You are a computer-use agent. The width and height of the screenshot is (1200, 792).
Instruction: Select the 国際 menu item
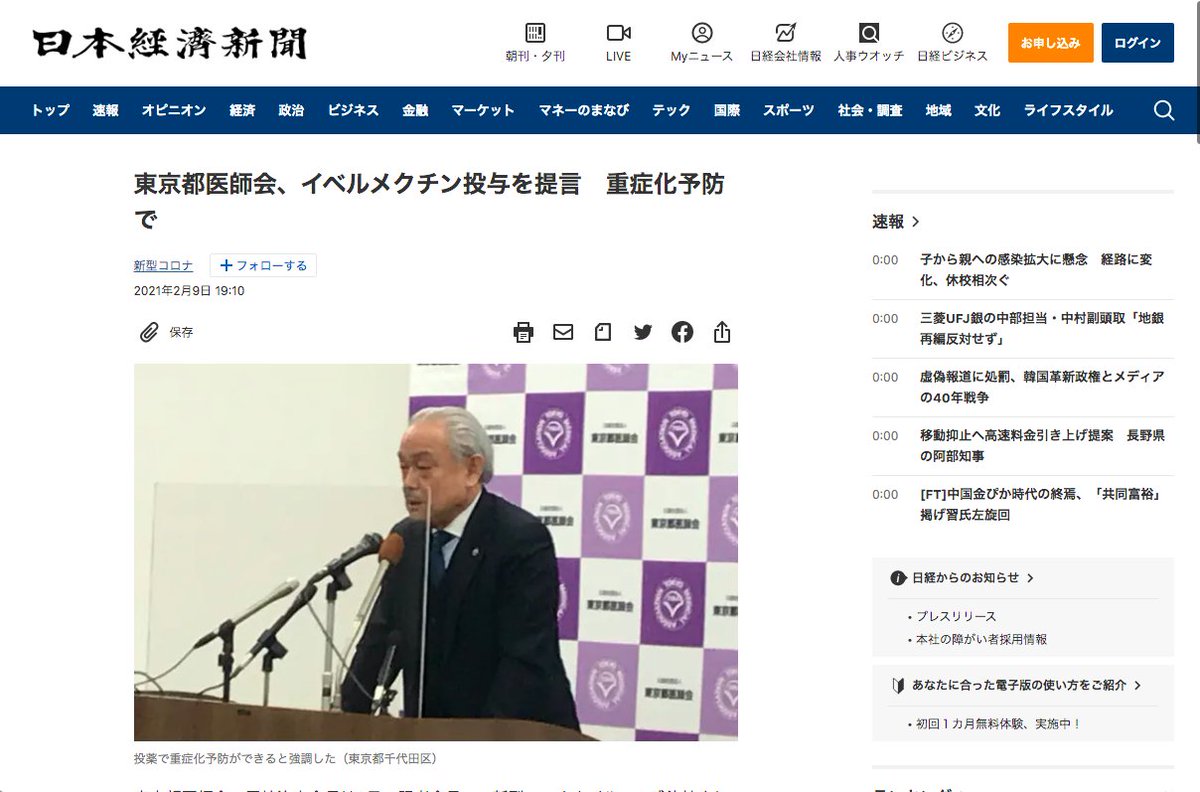727,110
